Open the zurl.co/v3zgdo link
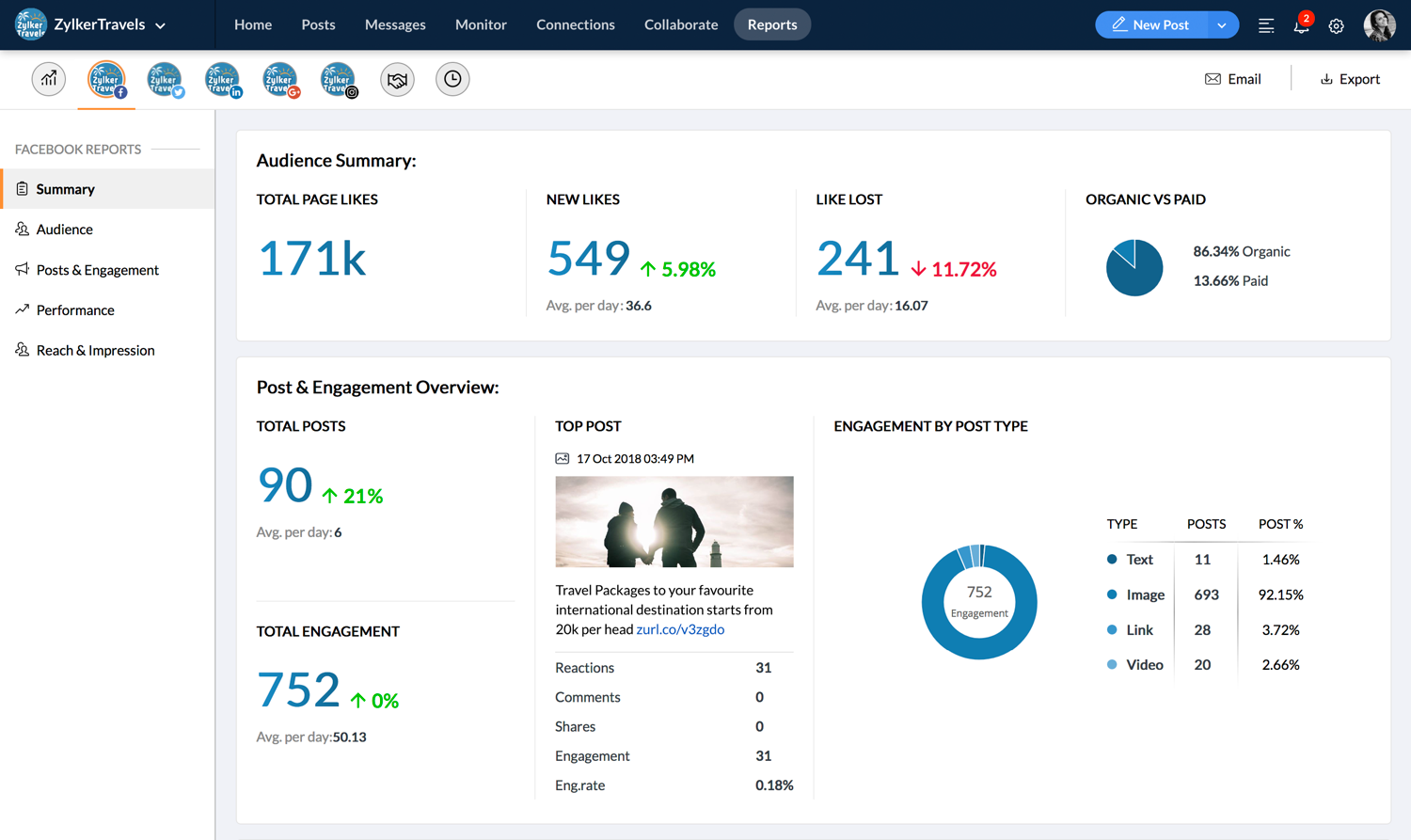Image resolution: width=1411 pixels, height=840 pixels. pos(680,629)
